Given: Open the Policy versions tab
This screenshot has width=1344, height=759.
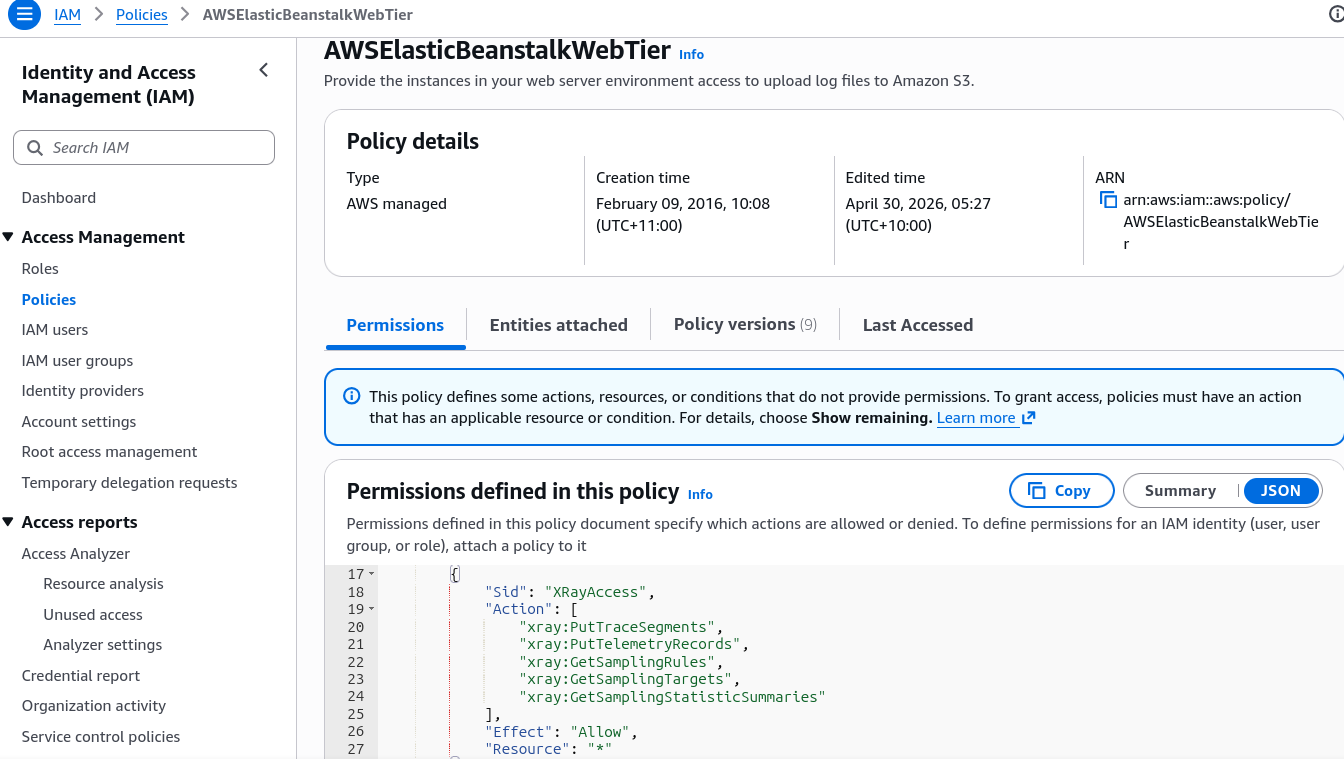Looking at the screenshot, I should tap(745, 325).
